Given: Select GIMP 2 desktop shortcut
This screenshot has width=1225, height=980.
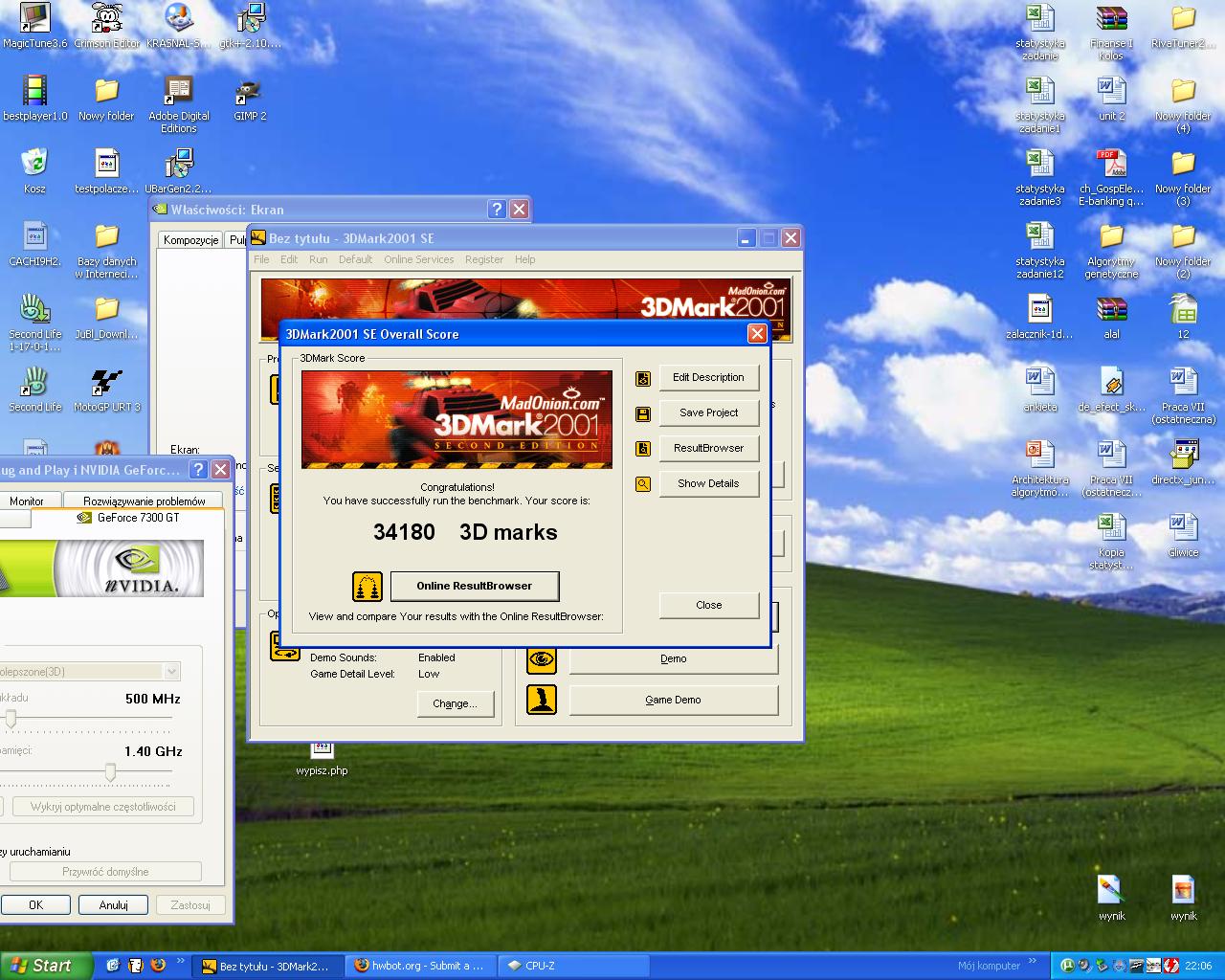Looking at the screenshot, I should [x=250, y=100].
